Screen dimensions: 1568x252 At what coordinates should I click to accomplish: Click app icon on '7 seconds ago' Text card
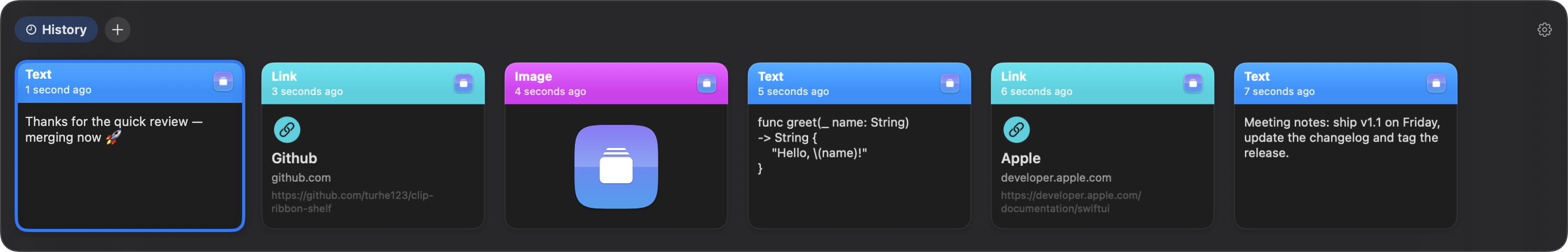[1436, 83]
